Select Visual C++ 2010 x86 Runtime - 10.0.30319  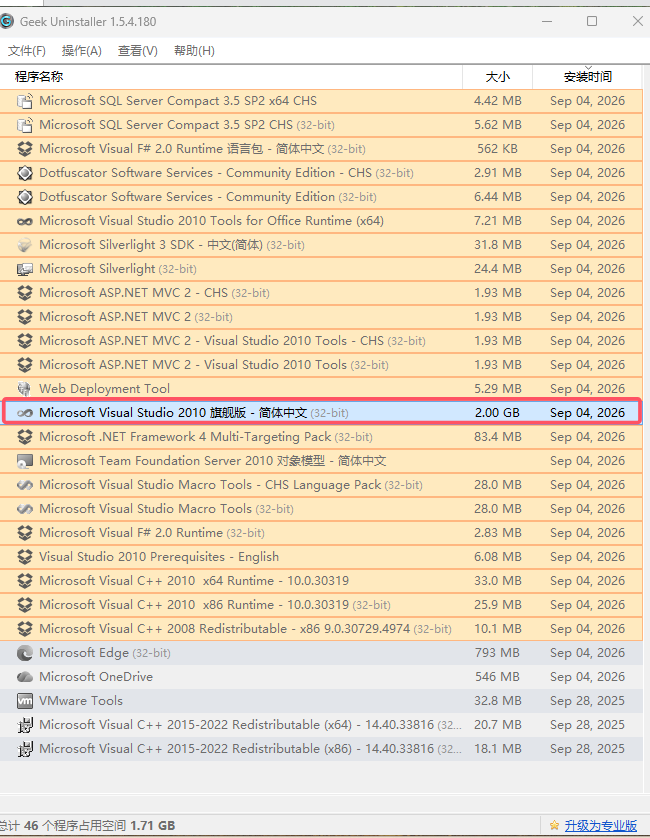[x=321, y=604]
